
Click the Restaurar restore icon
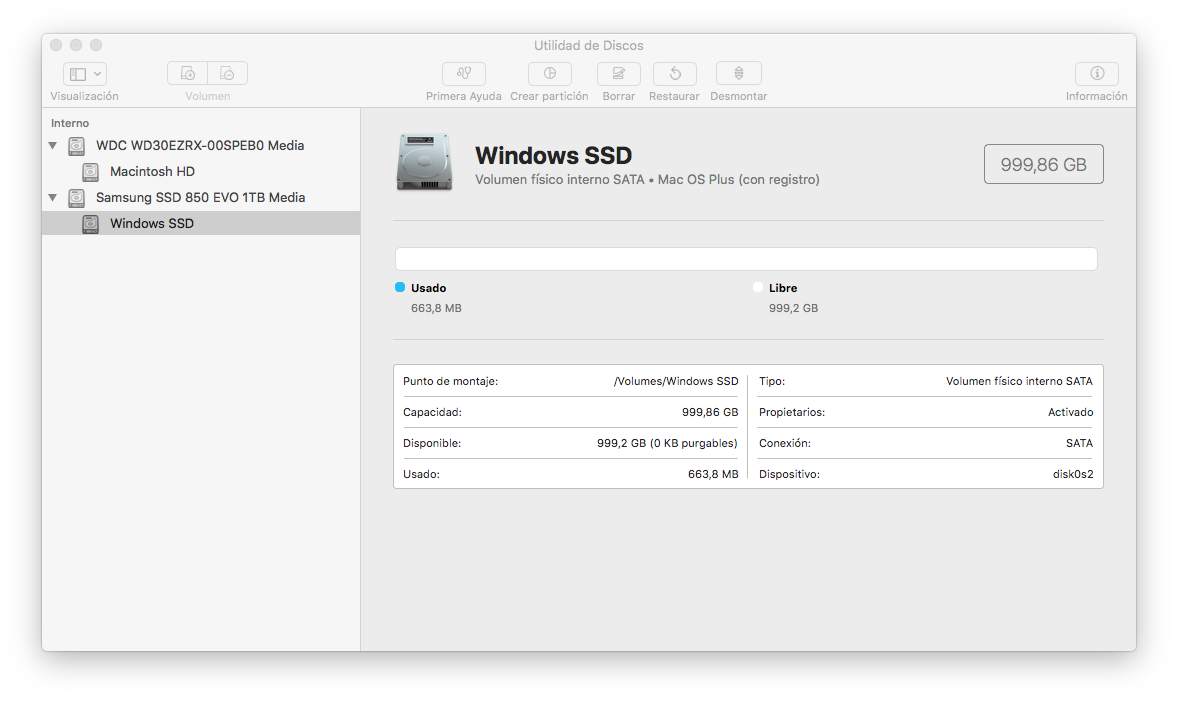click(x=674, y=74)
